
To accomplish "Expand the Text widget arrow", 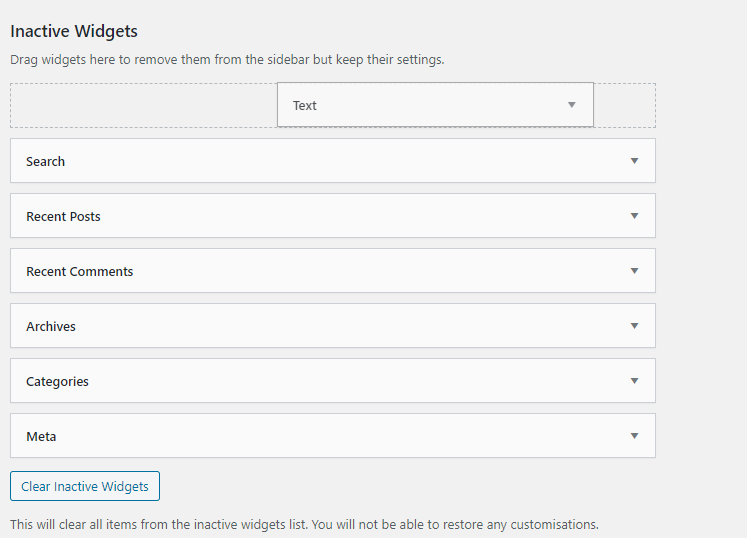I will [x=572, y=105].
